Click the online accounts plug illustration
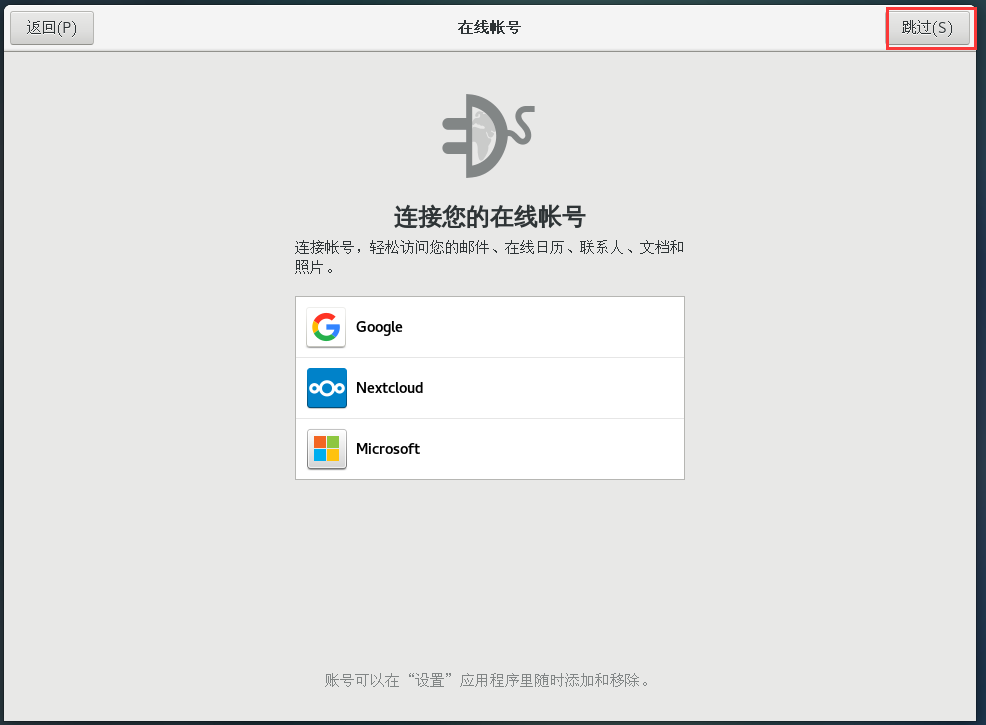Image resolution: width=986 pixels, height=725 pixels. (x=488, y=135)
